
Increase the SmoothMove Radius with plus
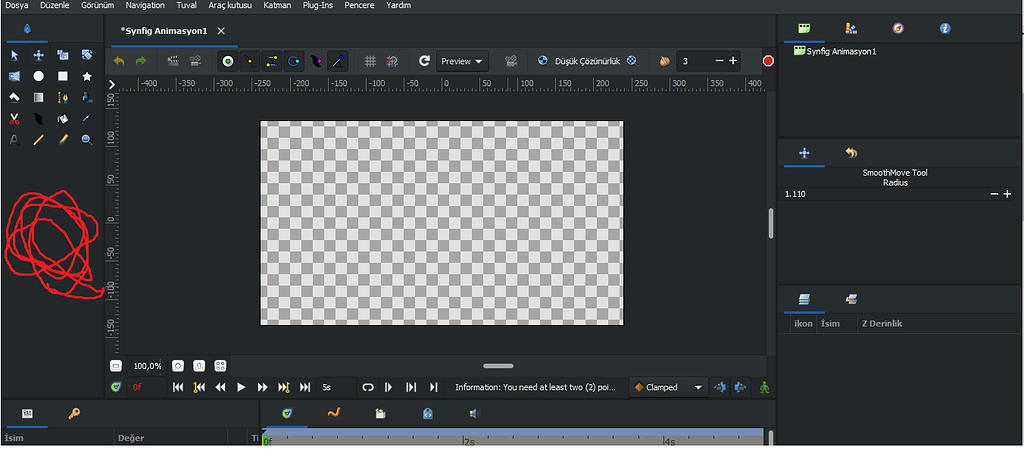click(1007, 194)
